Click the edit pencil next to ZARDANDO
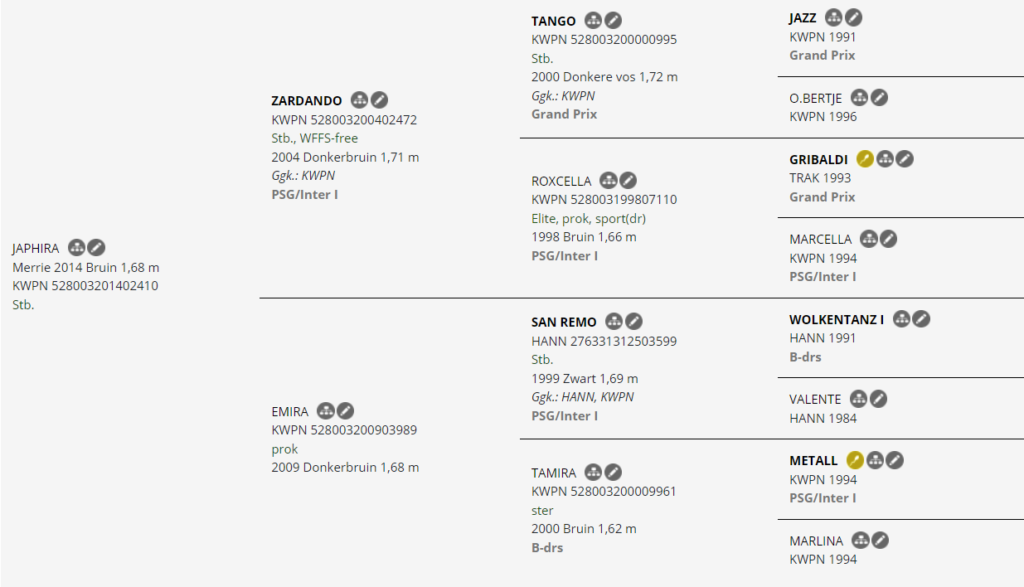The width and height of the screenshot is (1024, 587). point(380,100)
